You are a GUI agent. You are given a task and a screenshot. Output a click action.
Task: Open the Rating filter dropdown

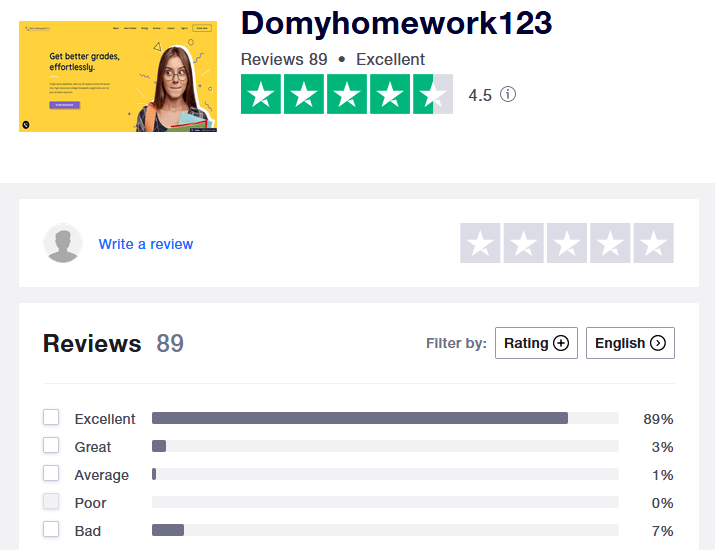point(536,343)
